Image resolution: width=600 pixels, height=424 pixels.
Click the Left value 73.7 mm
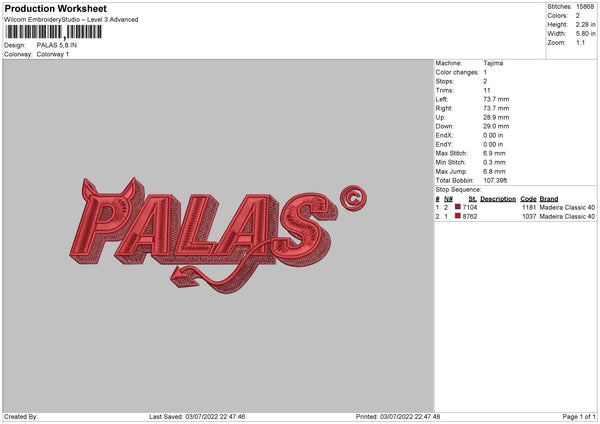(496, 99)
